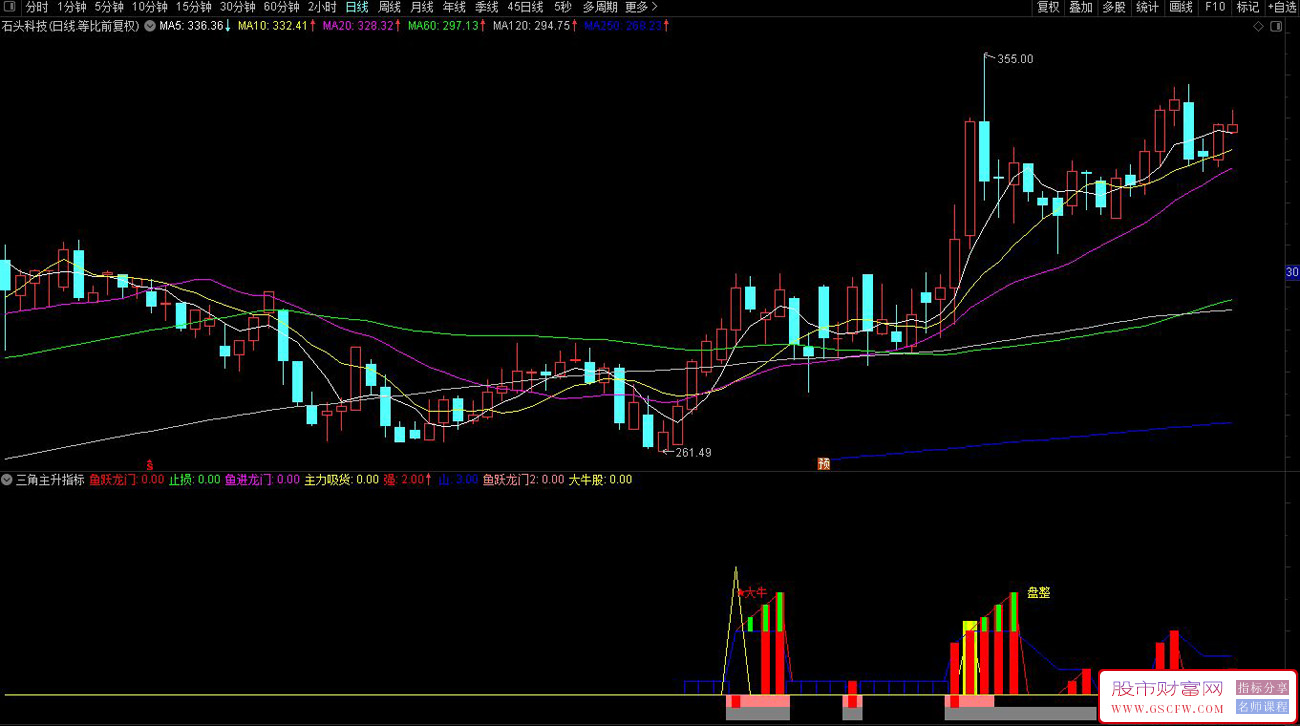Open the 统计 statistics tool
This screenshot has height=726, width=1300.
point(1147,7)
